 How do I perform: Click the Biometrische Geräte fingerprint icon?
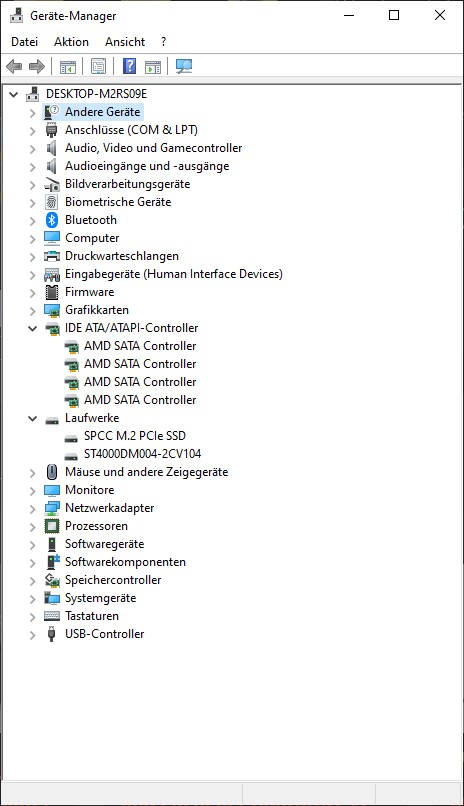[52, 202]
